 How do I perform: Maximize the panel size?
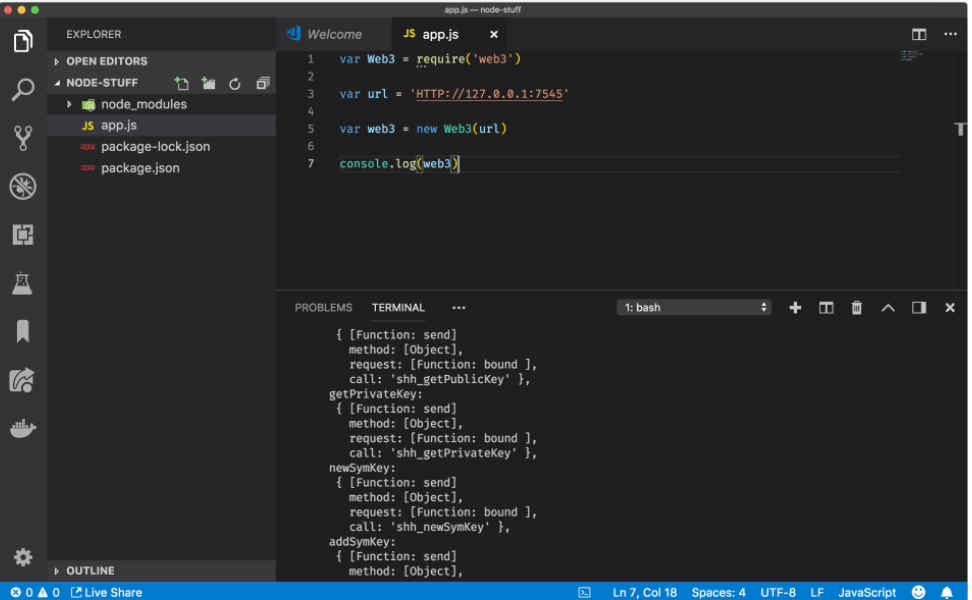click(888, 307)
